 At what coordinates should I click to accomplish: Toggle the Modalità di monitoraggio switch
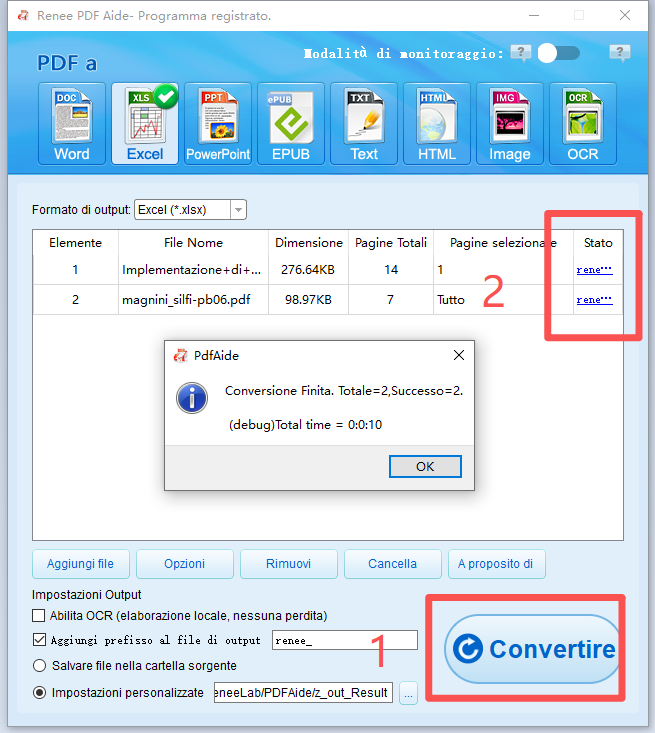pos(558,53)
